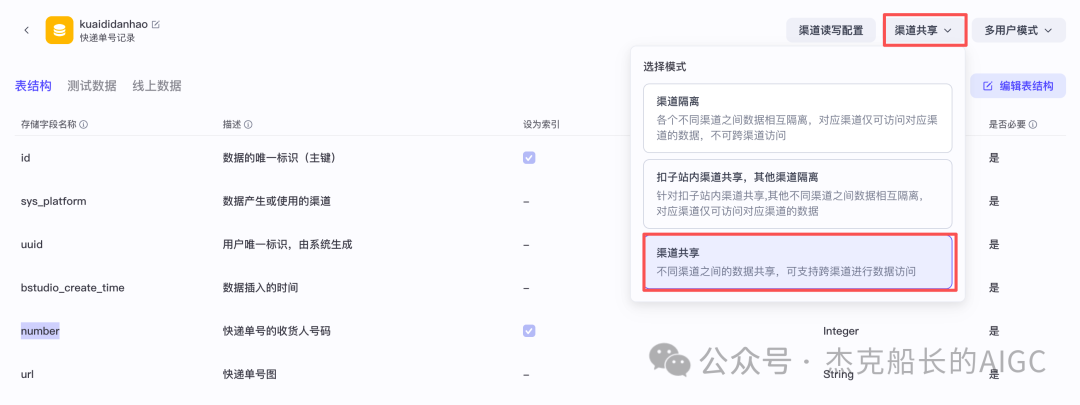Image resolution: width=1080 pixels, height=405 pixels.
Task: Click info icon beside 是否必要
Action: [1034, 125]
